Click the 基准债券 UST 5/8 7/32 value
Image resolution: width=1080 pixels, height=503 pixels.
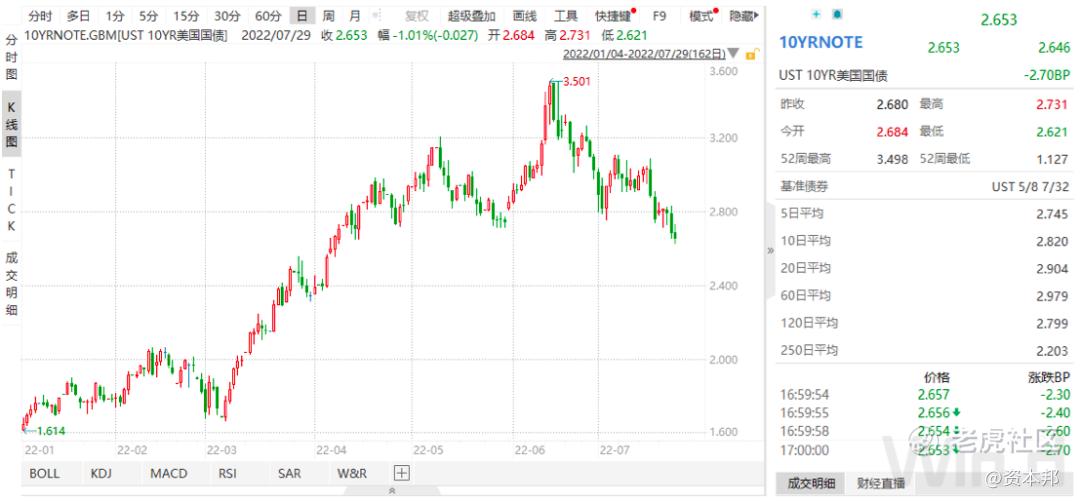[1030, 187]
